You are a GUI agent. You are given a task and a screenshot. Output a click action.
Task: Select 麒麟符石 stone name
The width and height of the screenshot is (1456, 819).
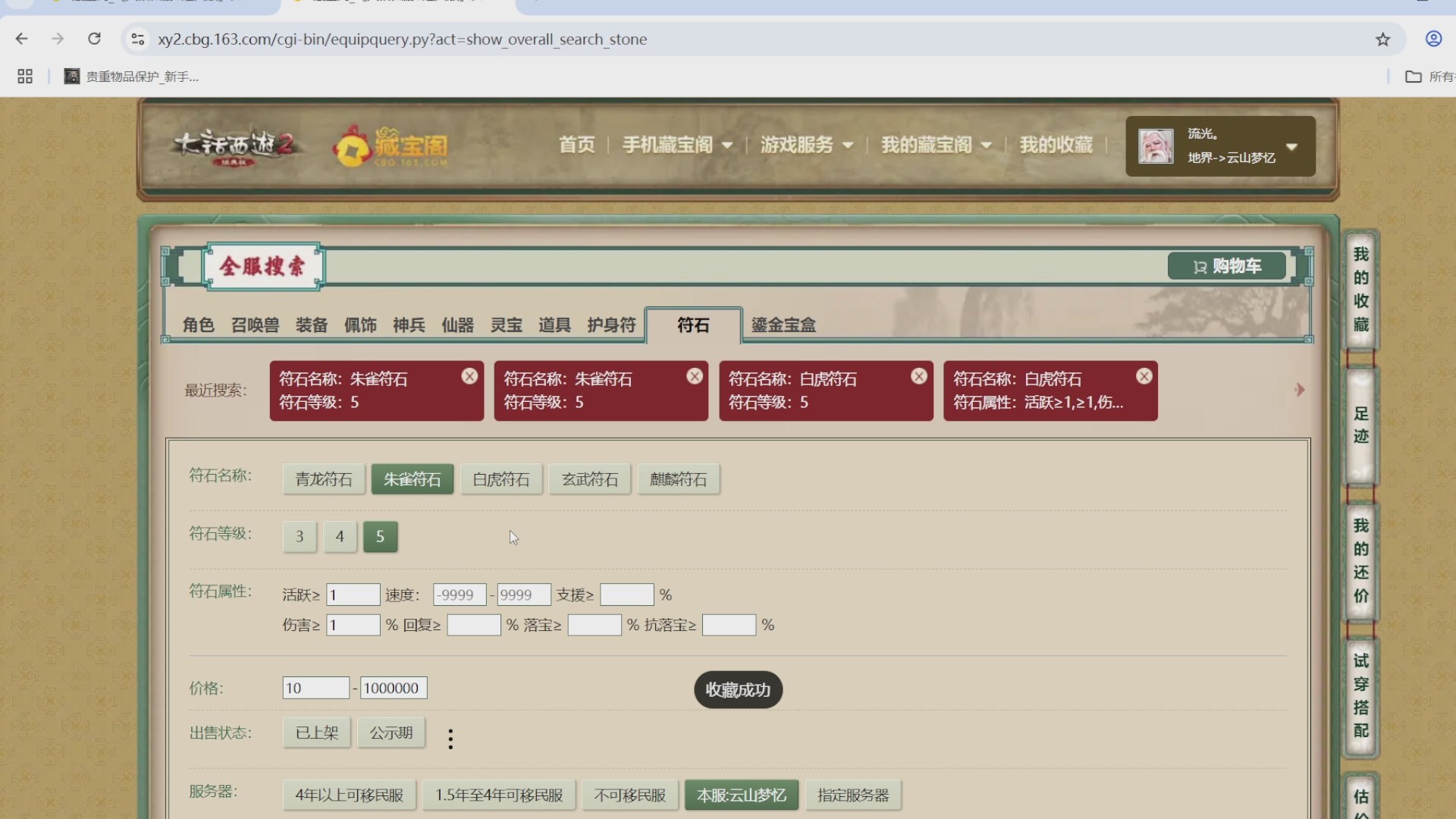click(x=679, y=479)
